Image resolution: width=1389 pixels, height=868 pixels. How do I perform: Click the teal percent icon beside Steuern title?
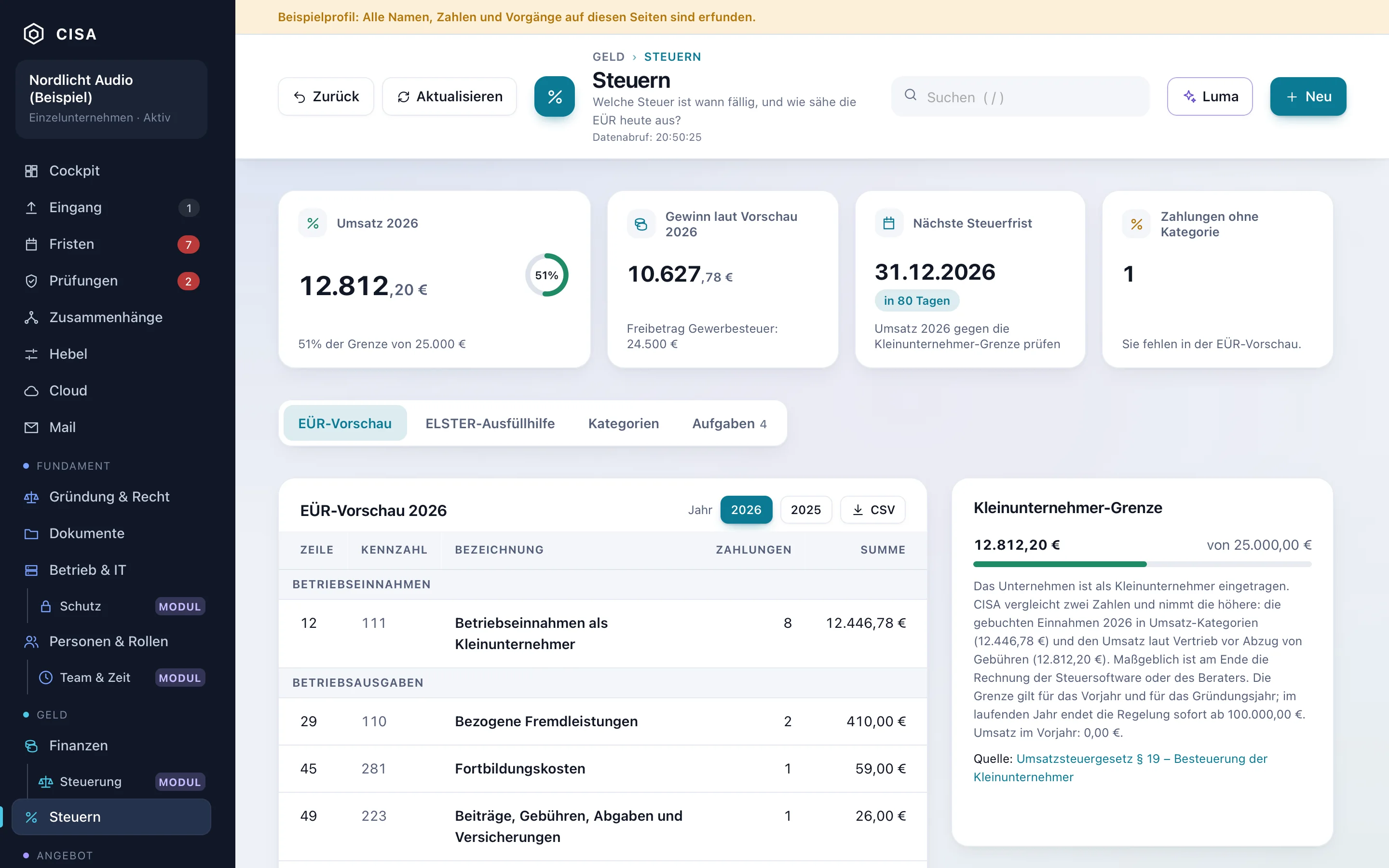[x=555, y=96]
